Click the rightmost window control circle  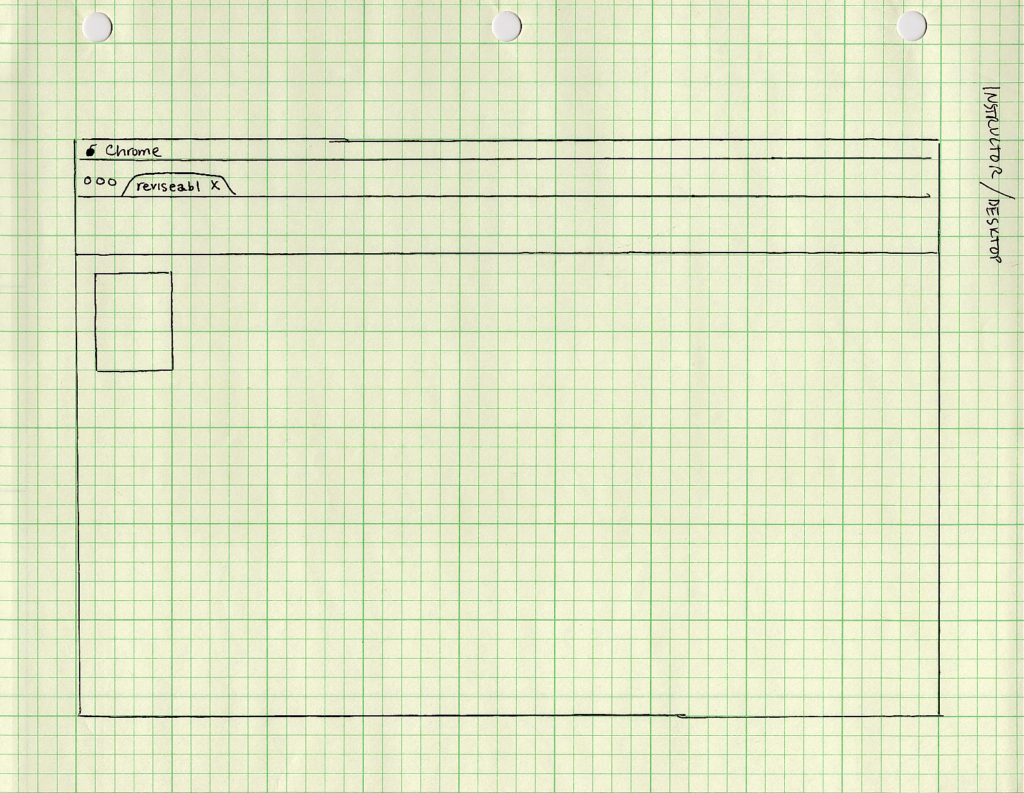pyautogui.click(x=112, y=183)
